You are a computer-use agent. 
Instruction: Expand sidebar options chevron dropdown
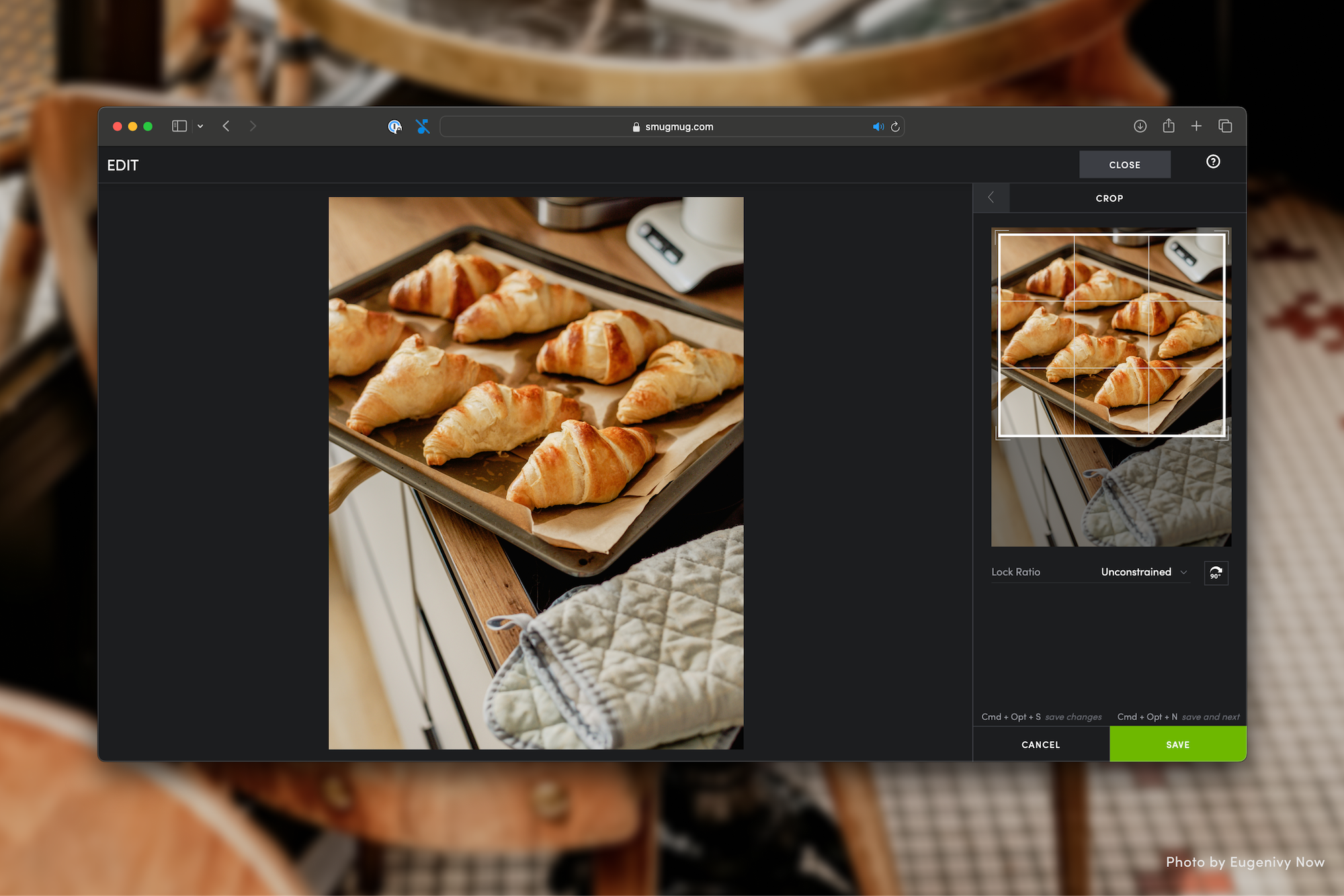pos(200,126)
